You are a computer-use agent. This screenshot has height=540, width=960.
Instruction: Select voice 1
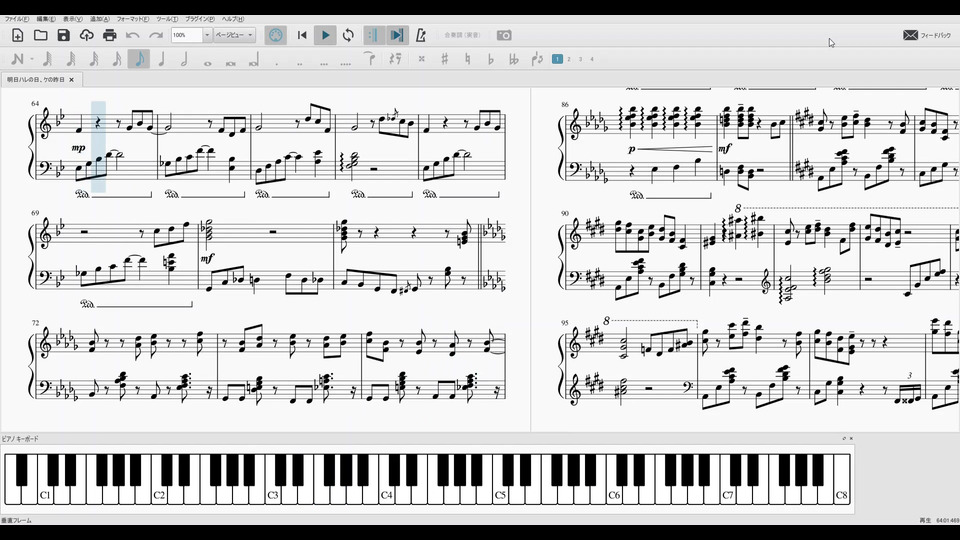point(557,59)
